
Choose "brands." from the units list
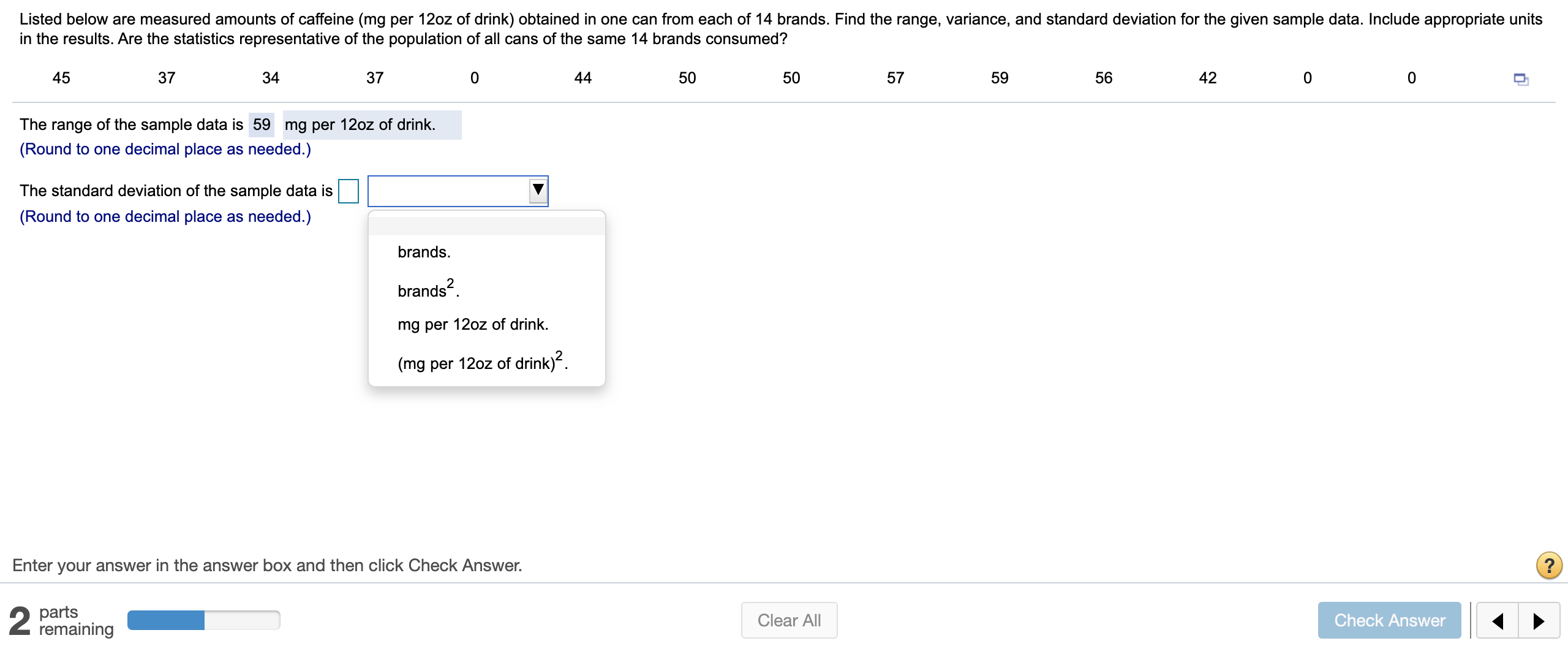424,251
